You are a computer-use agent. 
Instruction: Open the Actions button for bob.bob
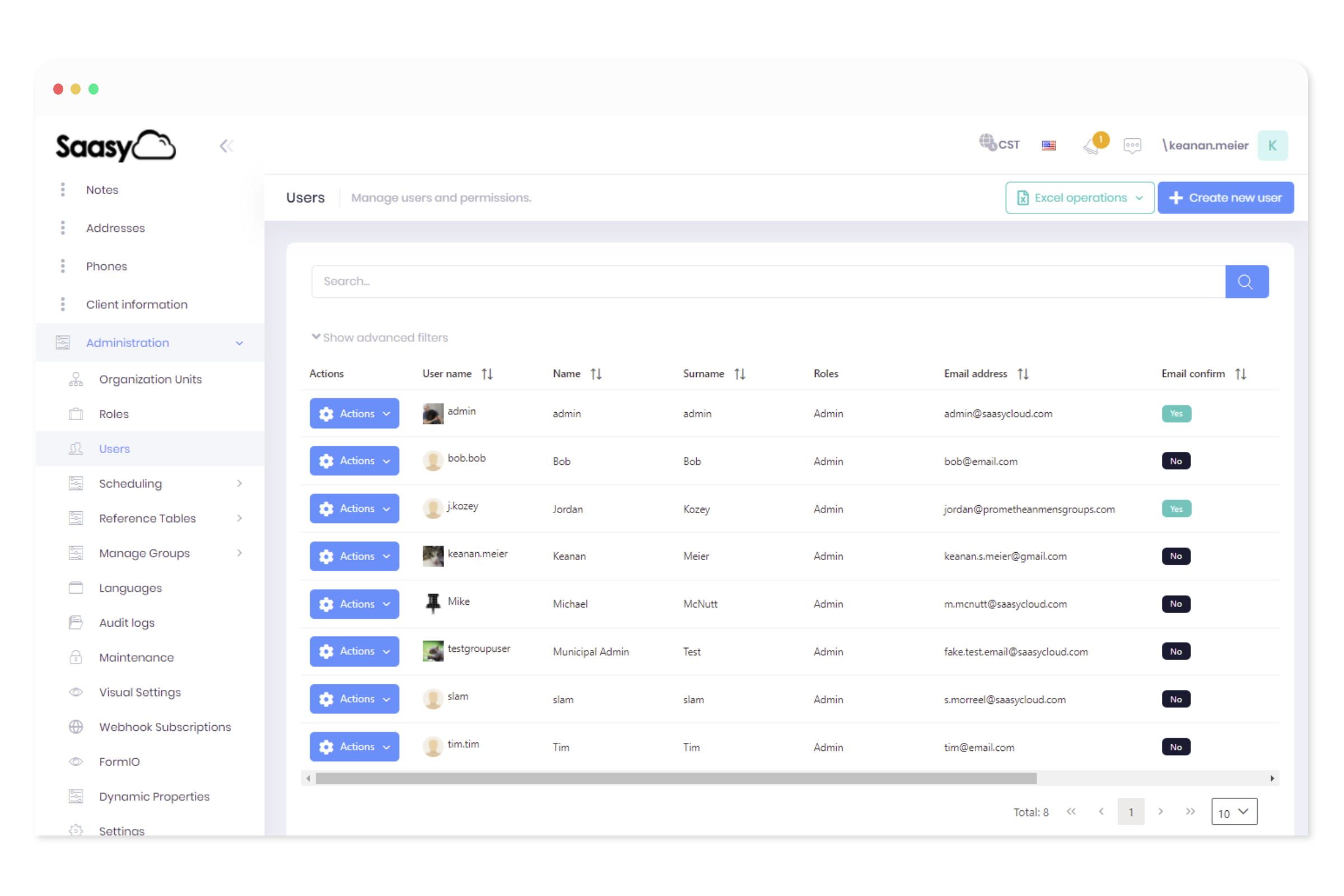coord(354,460)
